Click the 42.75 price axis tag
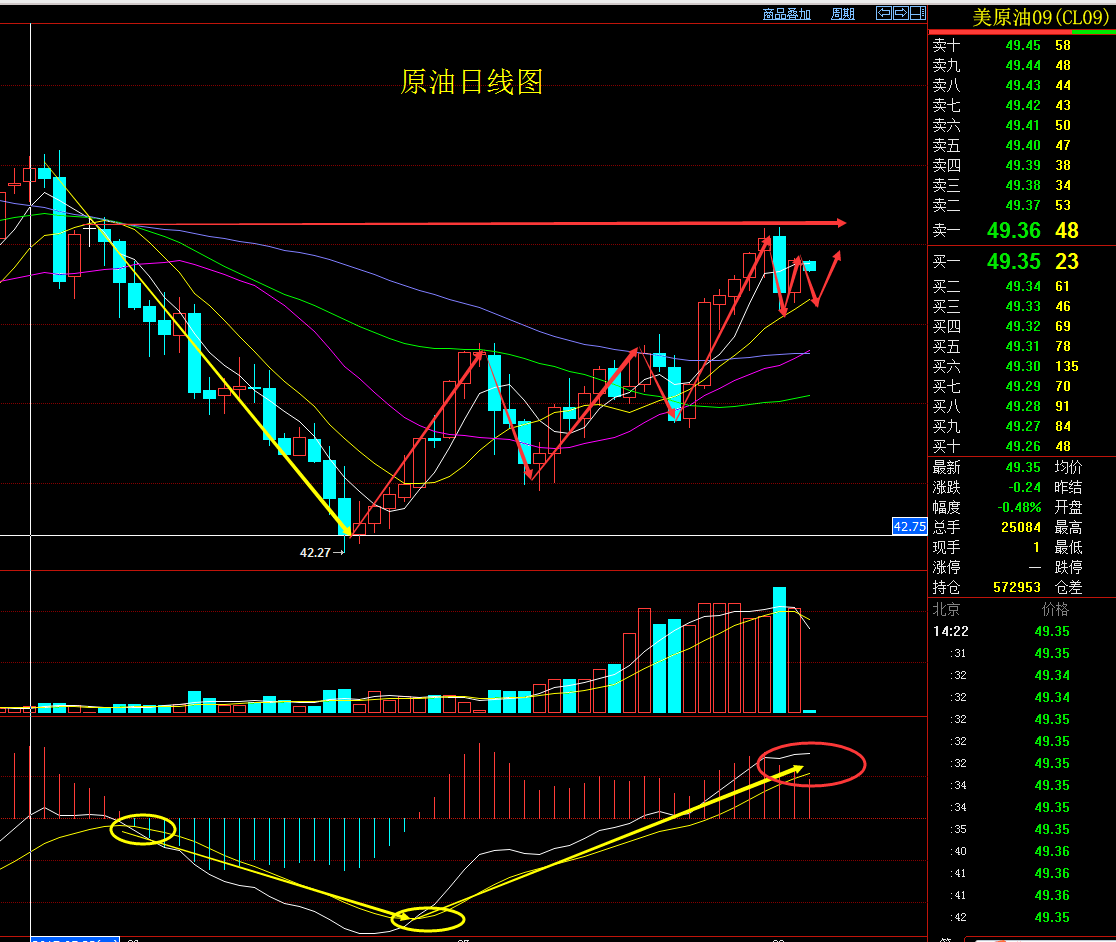Image resolution: width=1116 pixels, height=942 pixels. tap(910, 526)
